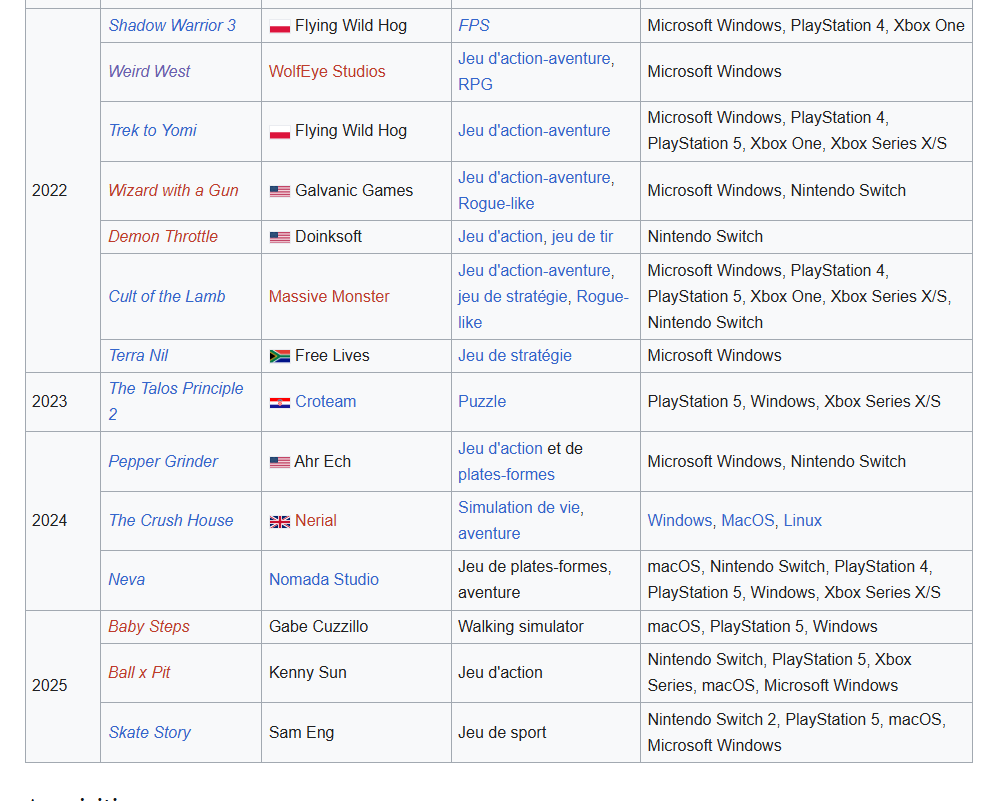Open the Croteam developer link

click(x=326, y=401)
